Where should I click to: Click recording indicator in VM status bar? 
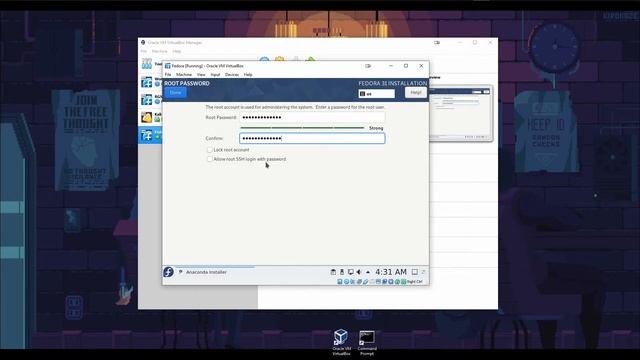coord(385,282)
